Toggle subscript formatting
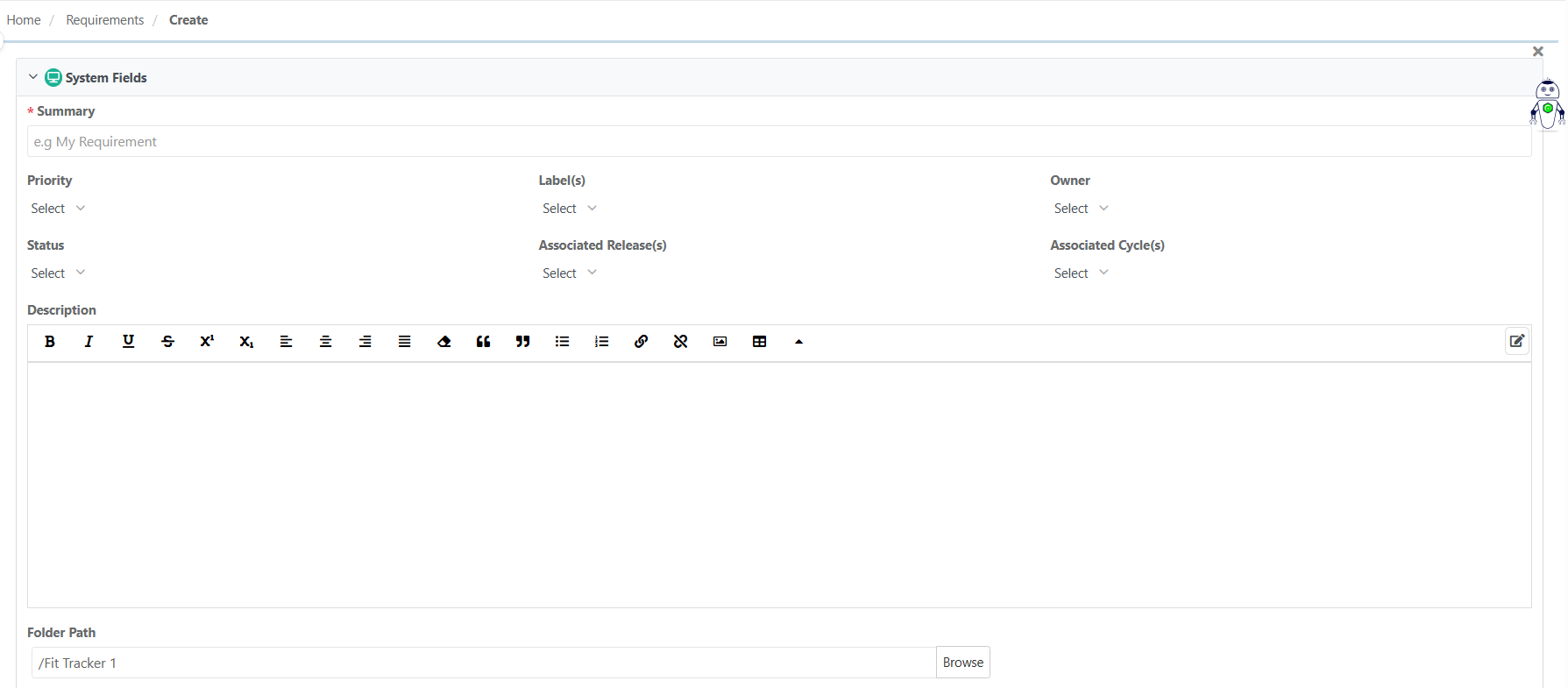The width and height of the screenshot is (1568, 688). pyautogui.click(x=246, y=342)
